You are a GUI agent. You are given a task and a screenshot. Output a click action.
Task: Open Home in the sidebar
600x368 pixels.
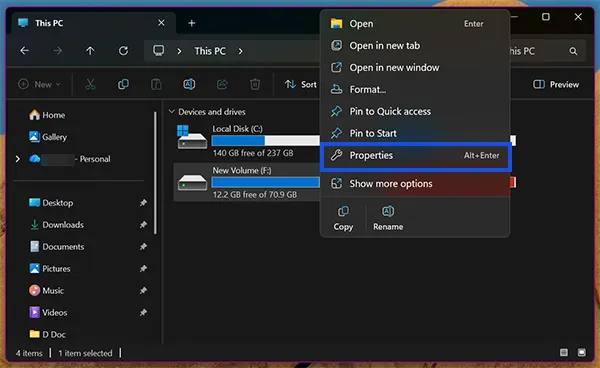[47, 115]
